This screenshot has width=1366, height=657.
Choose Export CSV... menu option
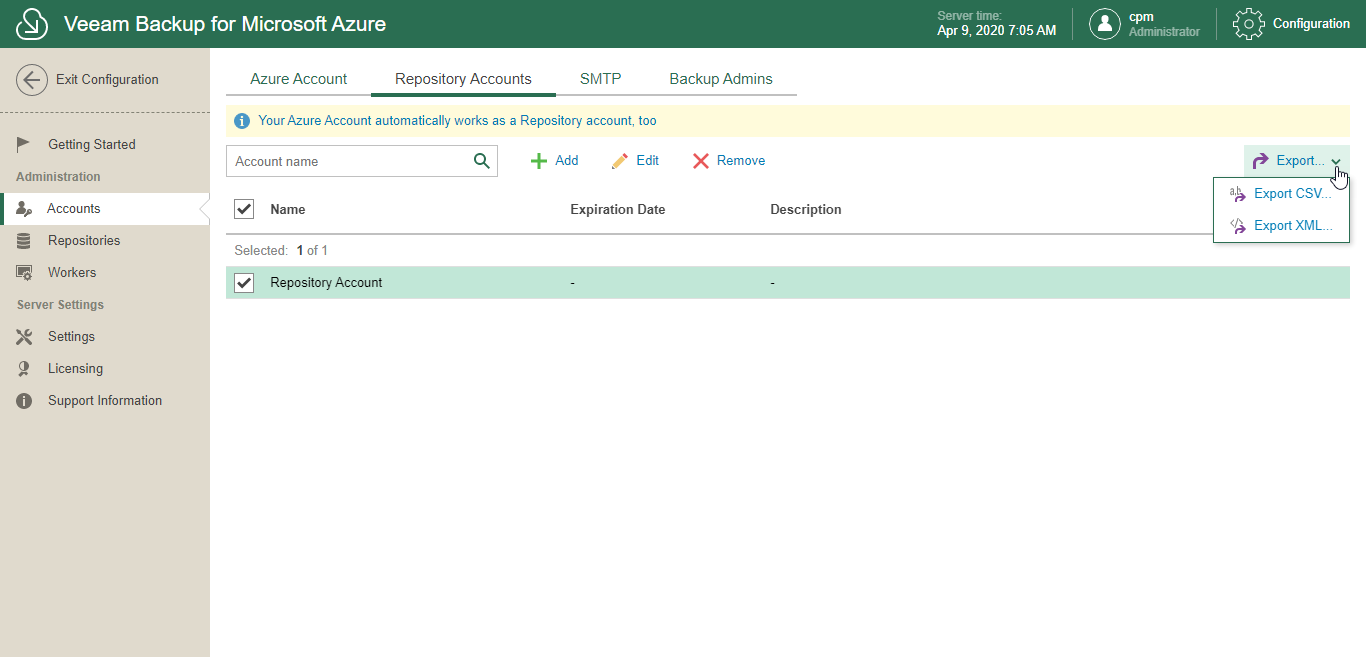click(x=1281, y=194)
